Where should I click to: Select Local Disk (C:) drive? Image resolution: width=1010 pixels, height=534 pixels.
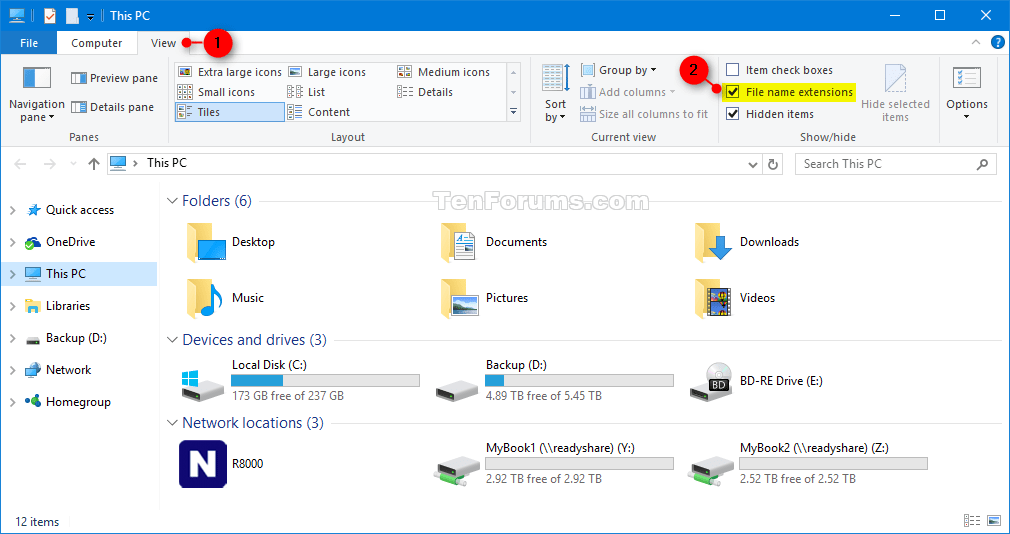coord(300,381)
